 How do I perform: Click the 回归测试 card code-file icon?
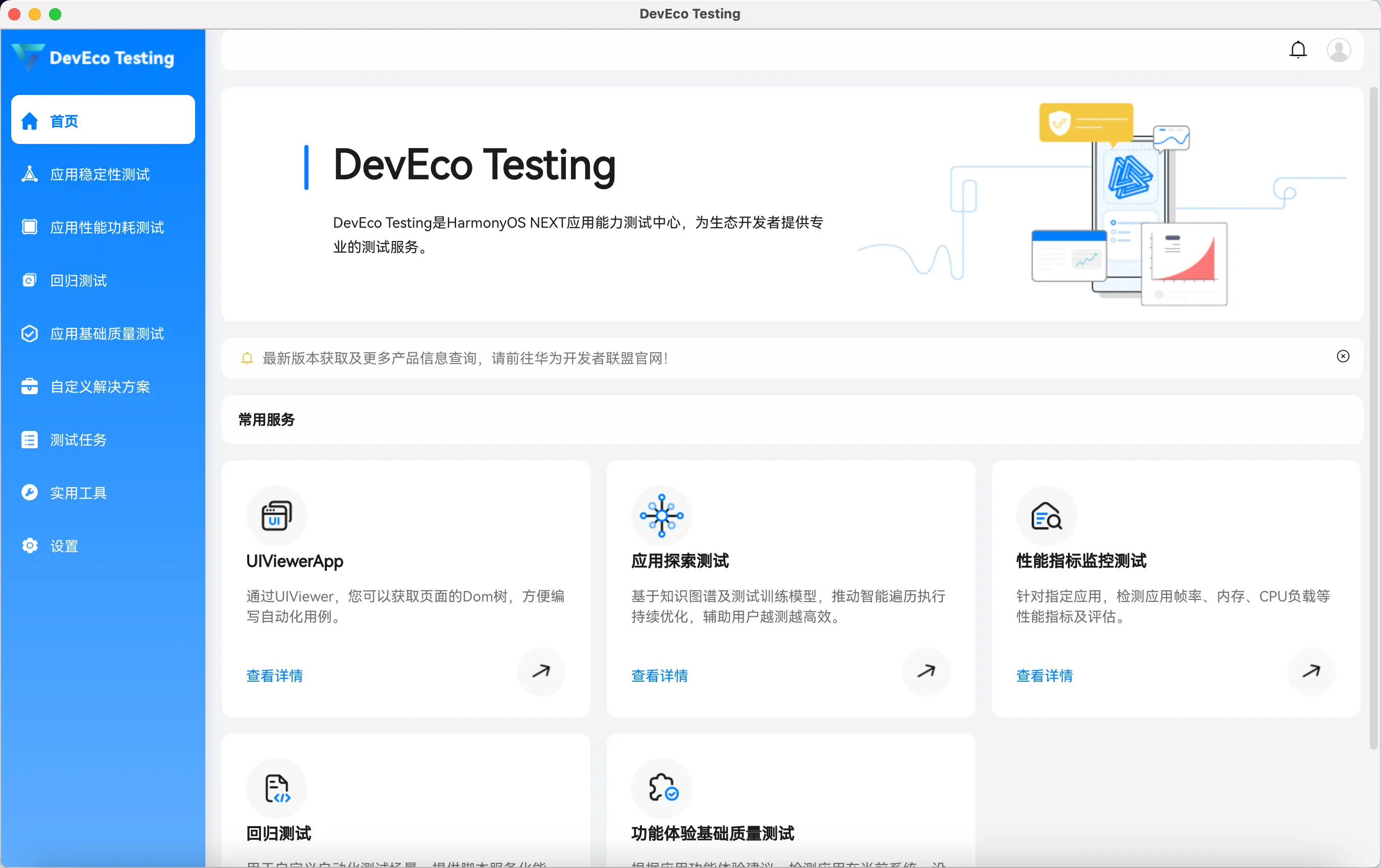(276, 788)
